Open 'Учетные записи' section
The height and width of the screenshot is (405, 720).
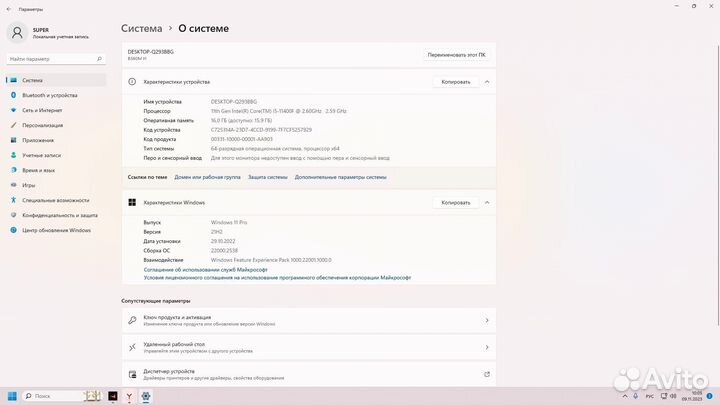(56, 155)
